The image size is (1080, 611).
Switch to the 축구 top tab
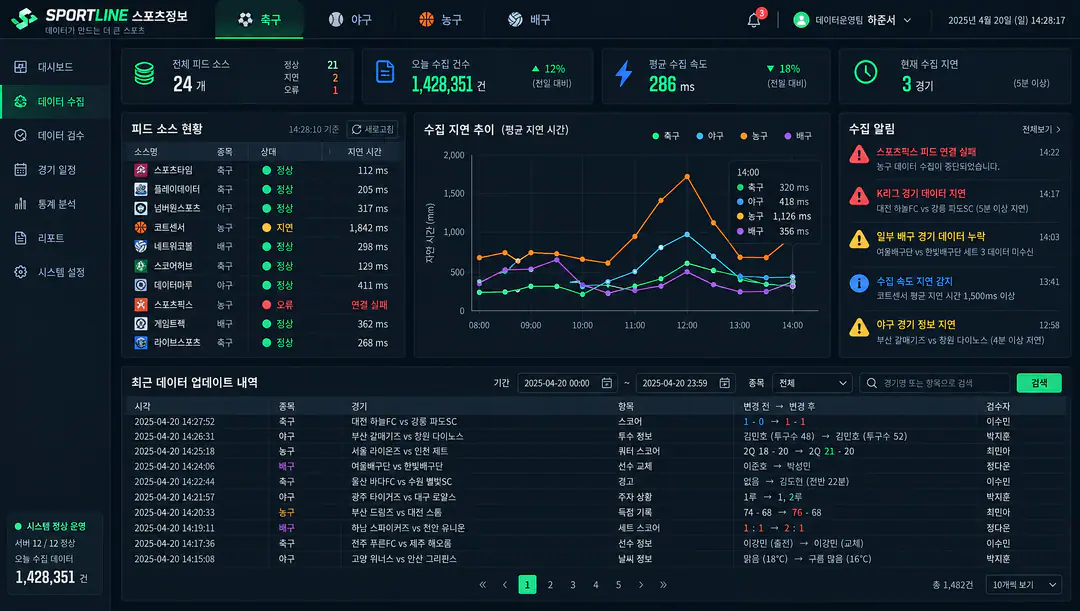[x=259, y=19]
